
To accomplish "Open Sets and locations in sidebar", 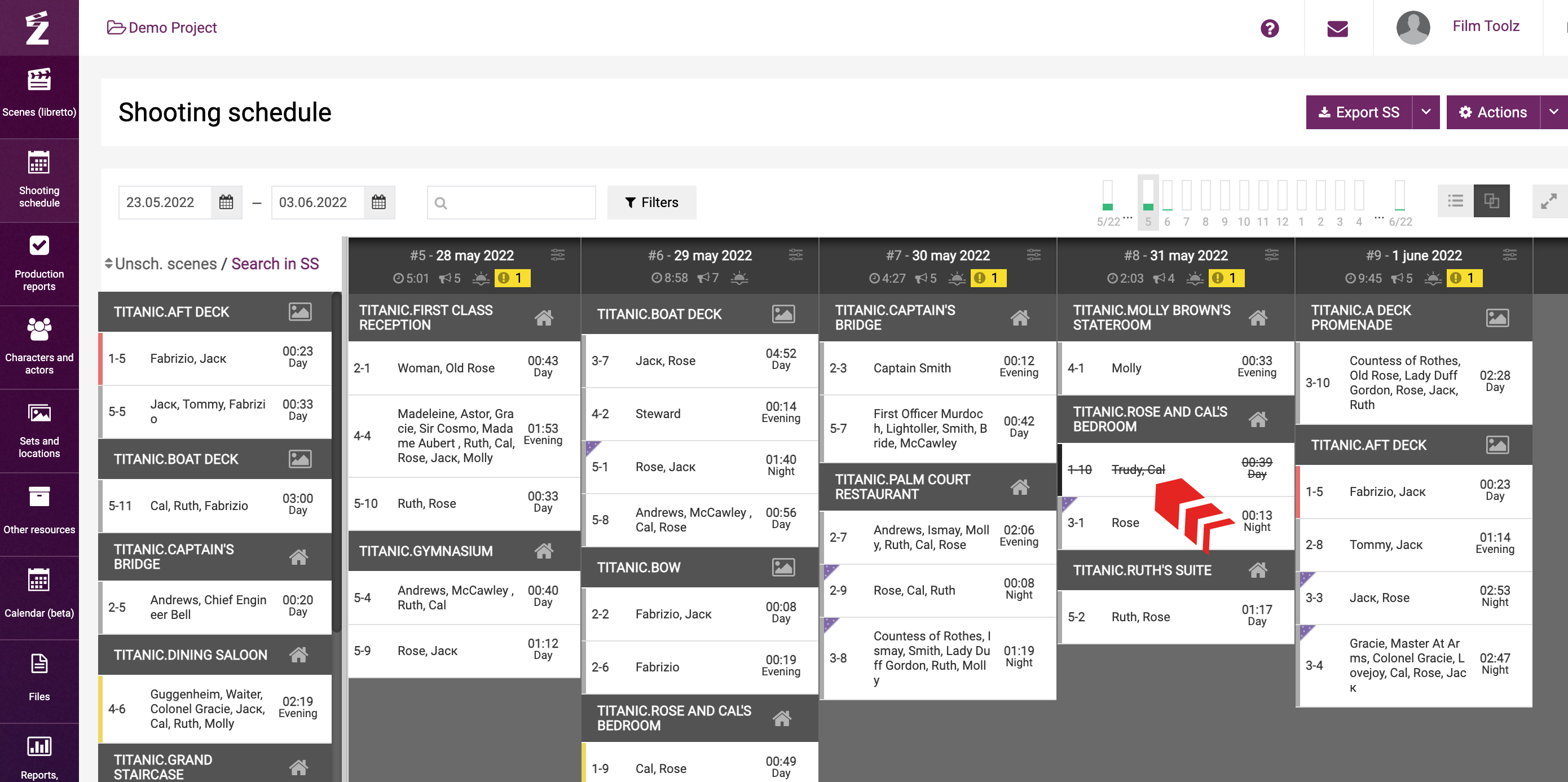I will tap(39, 430).
